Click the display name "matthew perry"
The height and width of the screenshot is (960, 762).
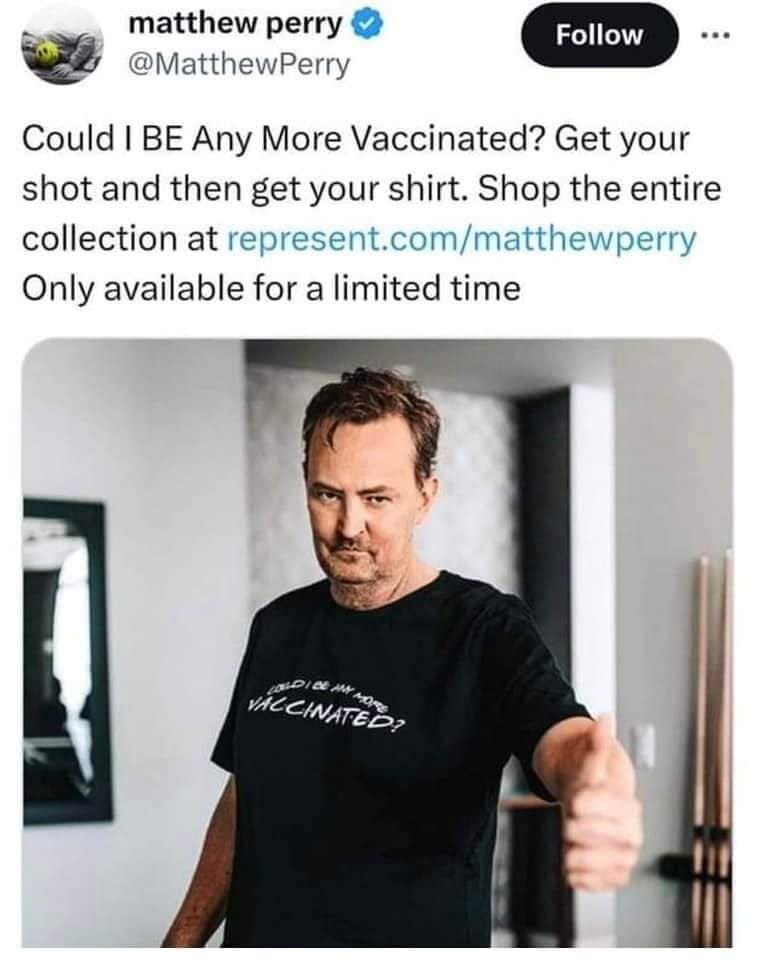[236, 24]
